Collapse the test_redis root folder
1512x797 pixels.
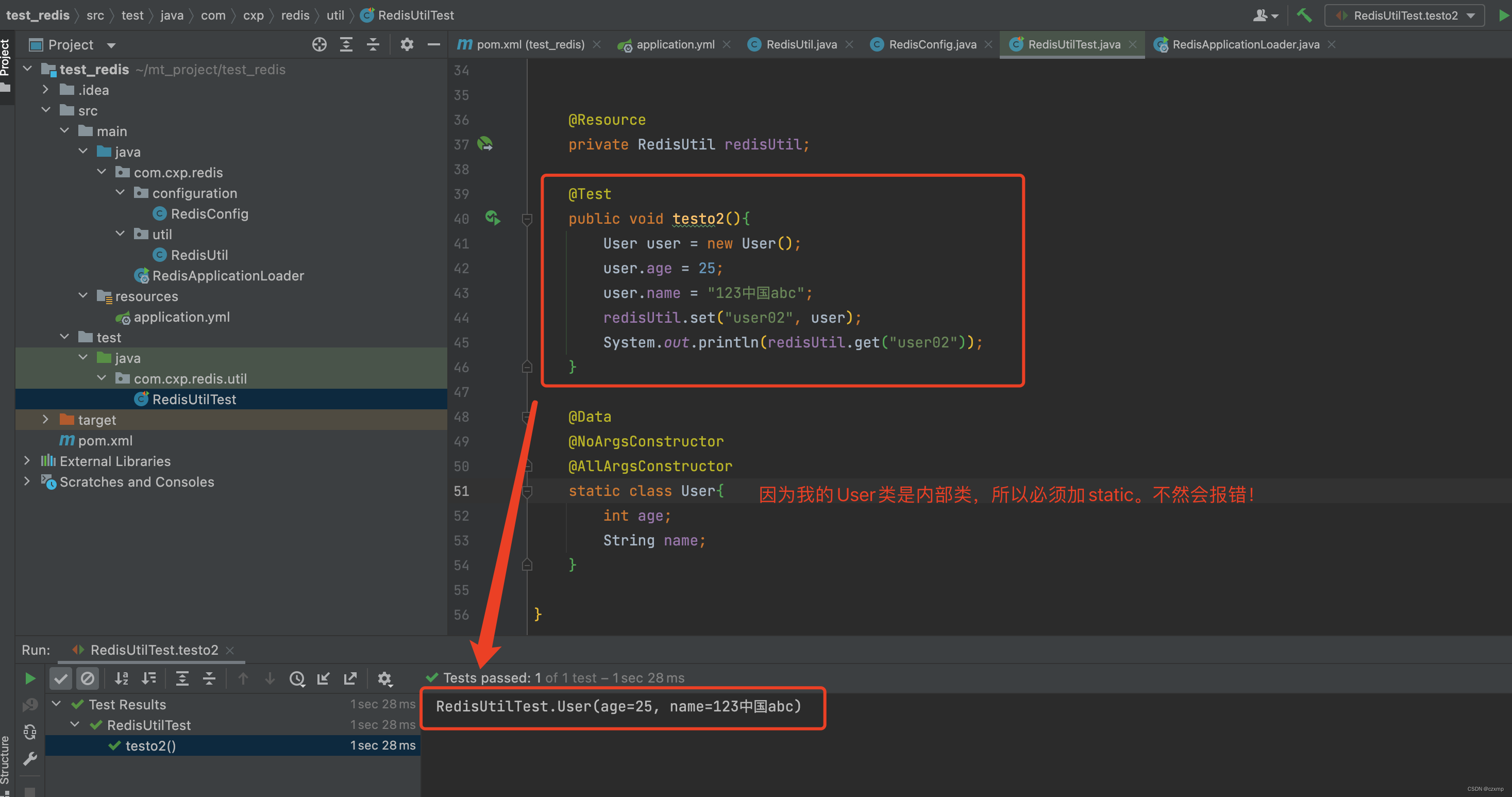pyautogui.click(x=27, y=69)
